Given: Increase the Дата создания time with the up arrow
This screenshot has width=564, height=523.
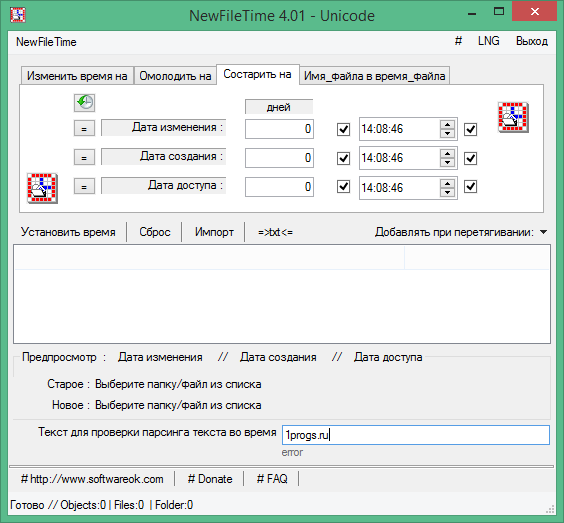Looking at the screenshot, I should point(447,154).
